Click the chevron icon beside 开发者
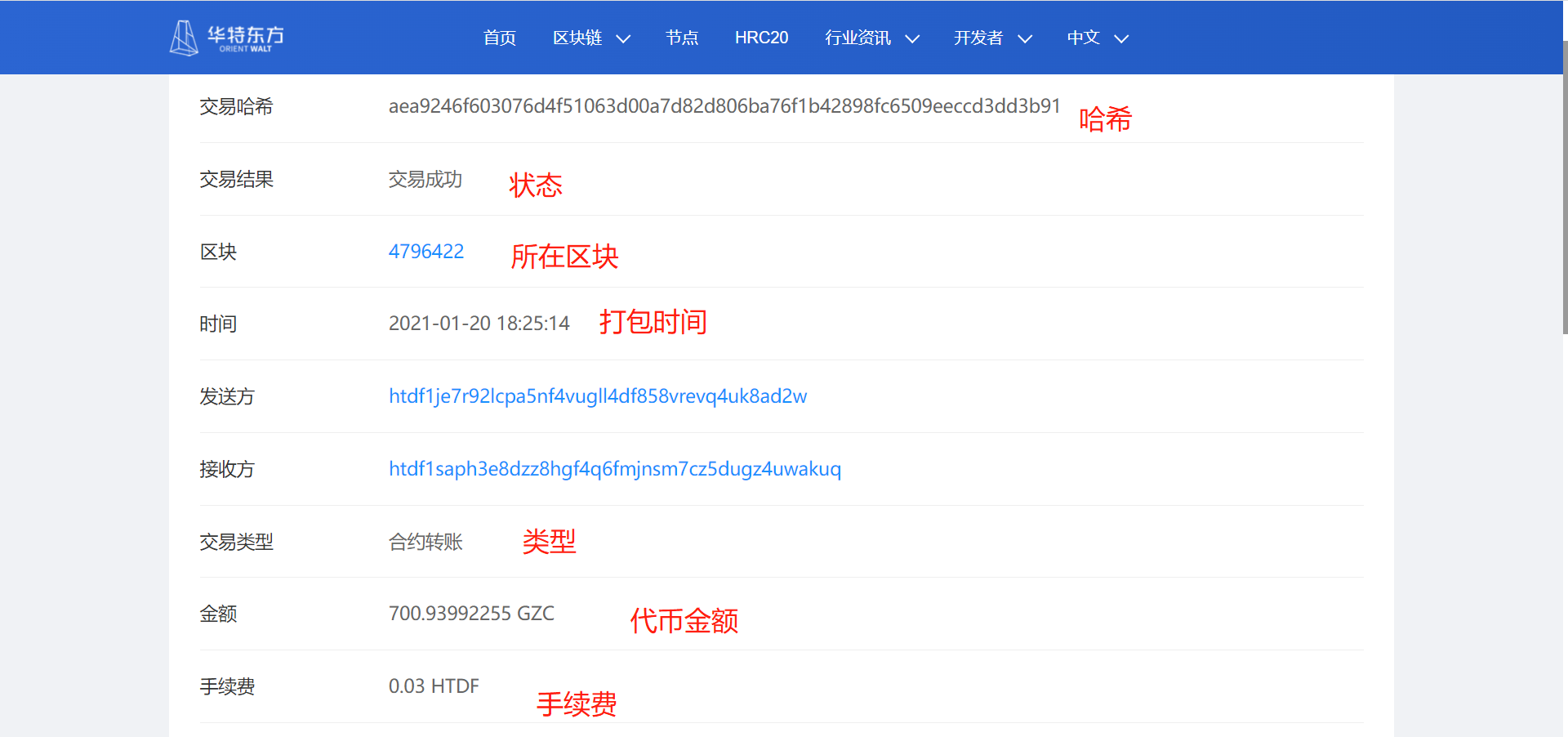Screen dimensions: 1568x737 click(x=1025, y=38)
